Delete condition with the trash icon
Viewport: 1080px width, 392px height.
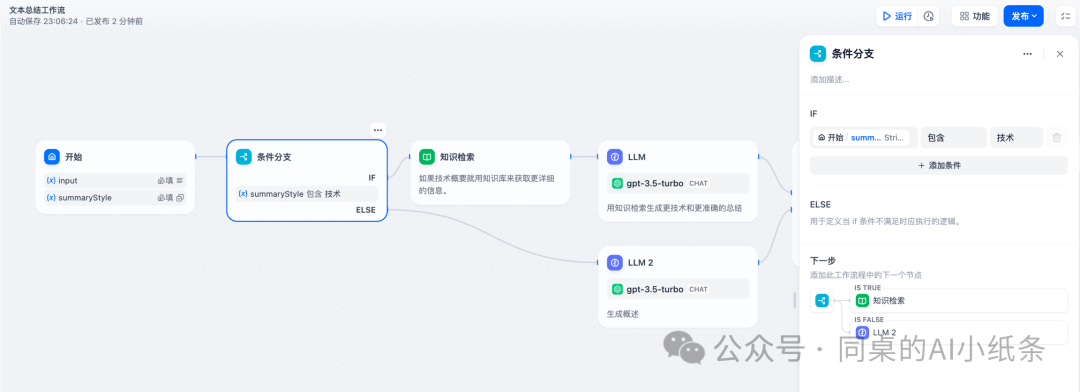1057,138
